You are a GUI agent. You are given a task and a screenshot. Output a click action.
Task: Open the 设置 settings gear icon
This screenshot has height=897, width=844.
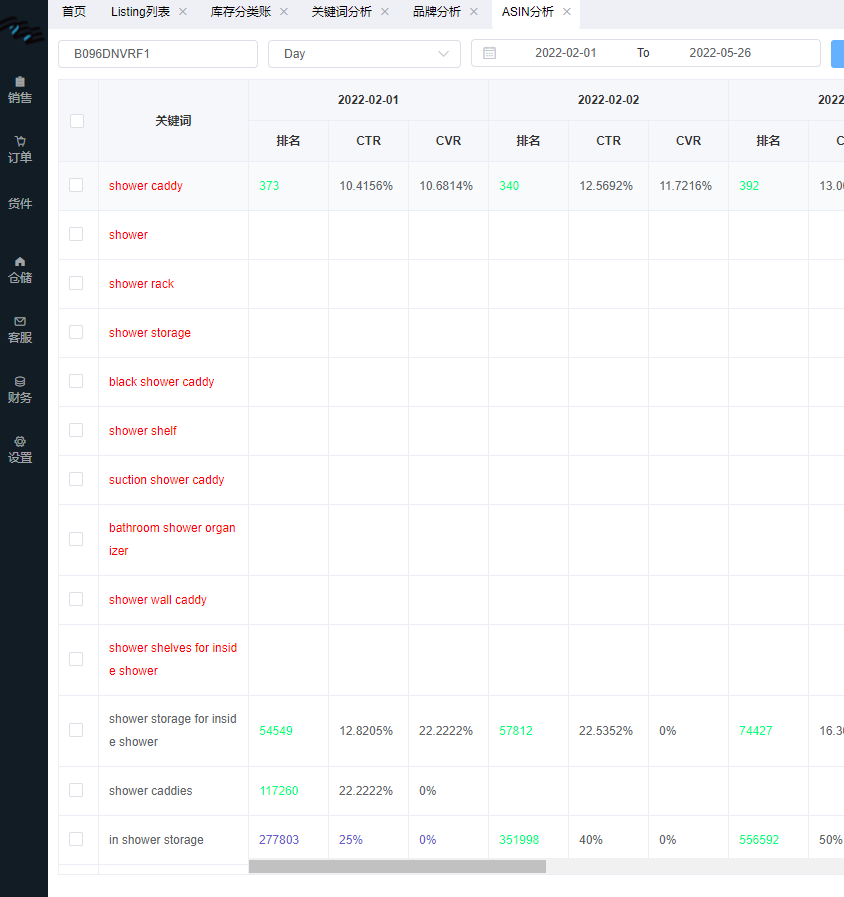tap(20, 441)
